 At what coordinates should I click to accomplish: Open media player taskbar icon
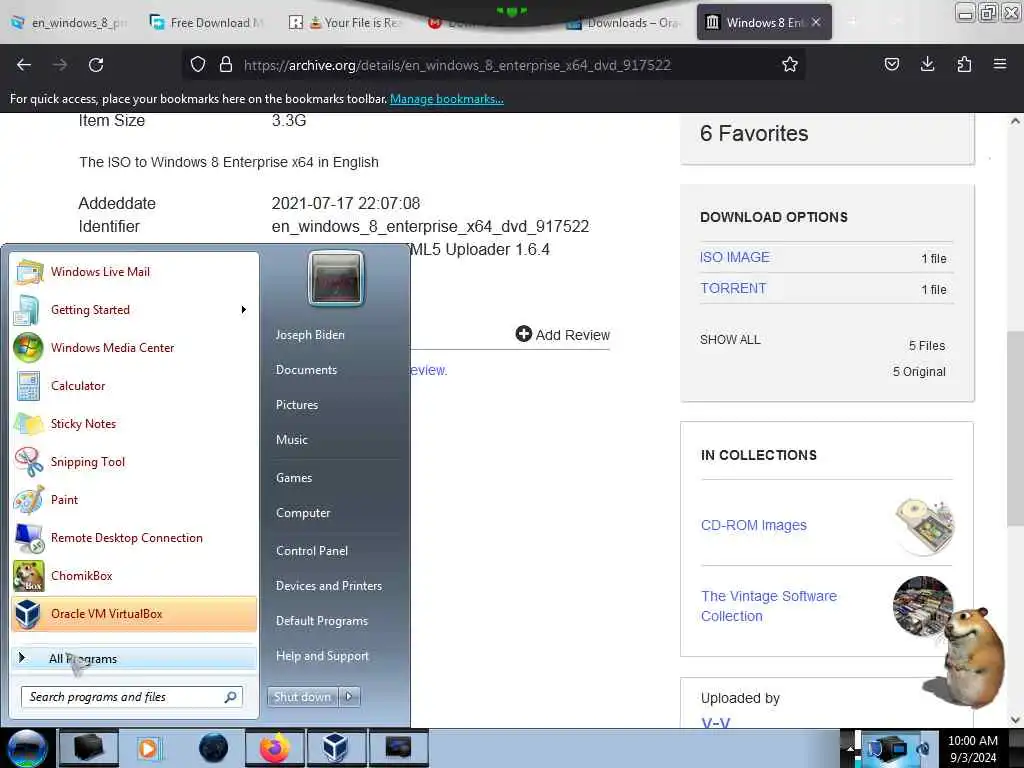[148, 748]
